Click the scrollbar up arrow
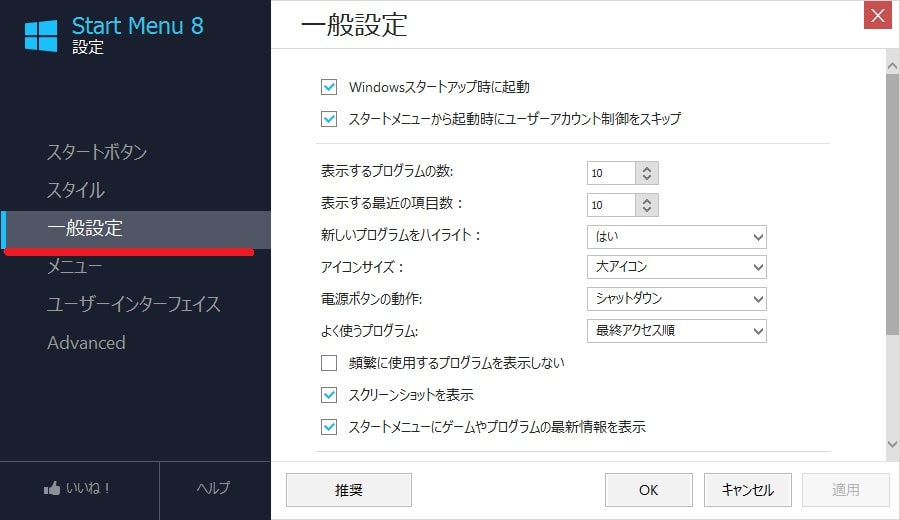900x520 pixels. point(892,66)
